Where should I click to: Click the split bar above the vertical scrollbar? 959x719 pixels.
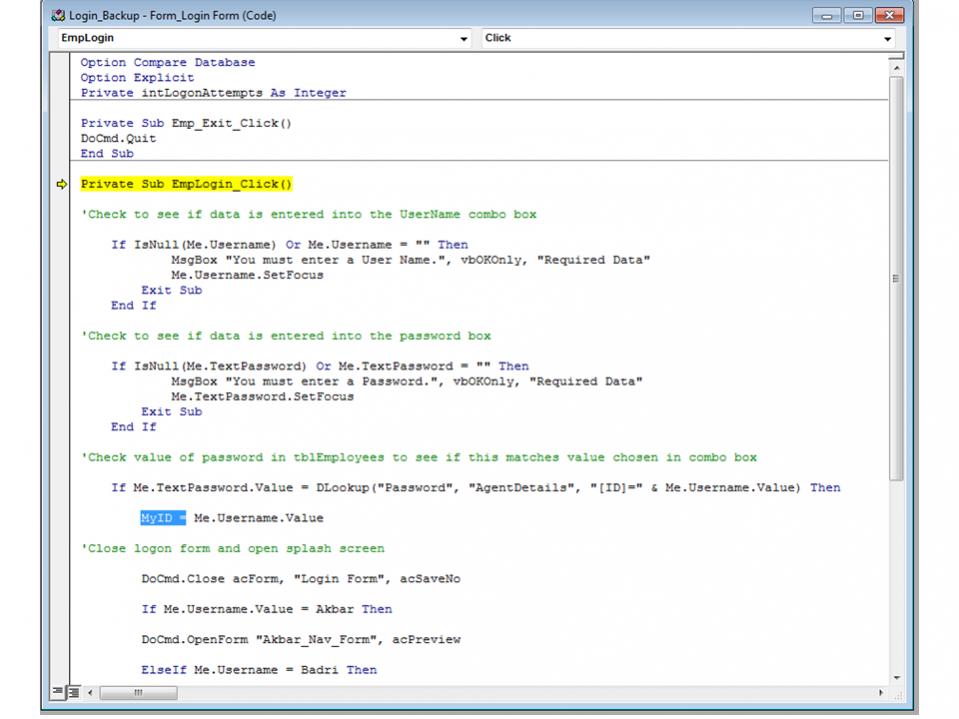pyautogui.click(x=897, y=56)
